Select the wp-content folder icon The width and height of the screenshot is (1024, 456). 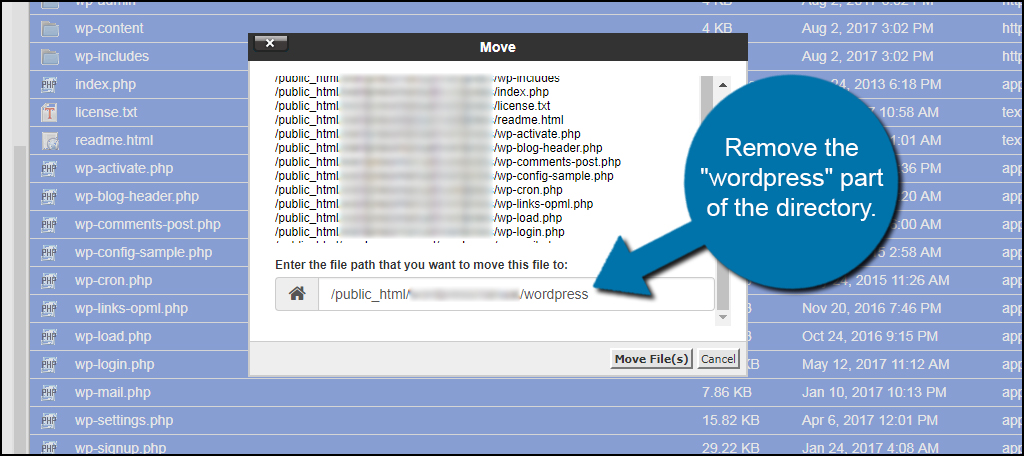coord(50,29)
